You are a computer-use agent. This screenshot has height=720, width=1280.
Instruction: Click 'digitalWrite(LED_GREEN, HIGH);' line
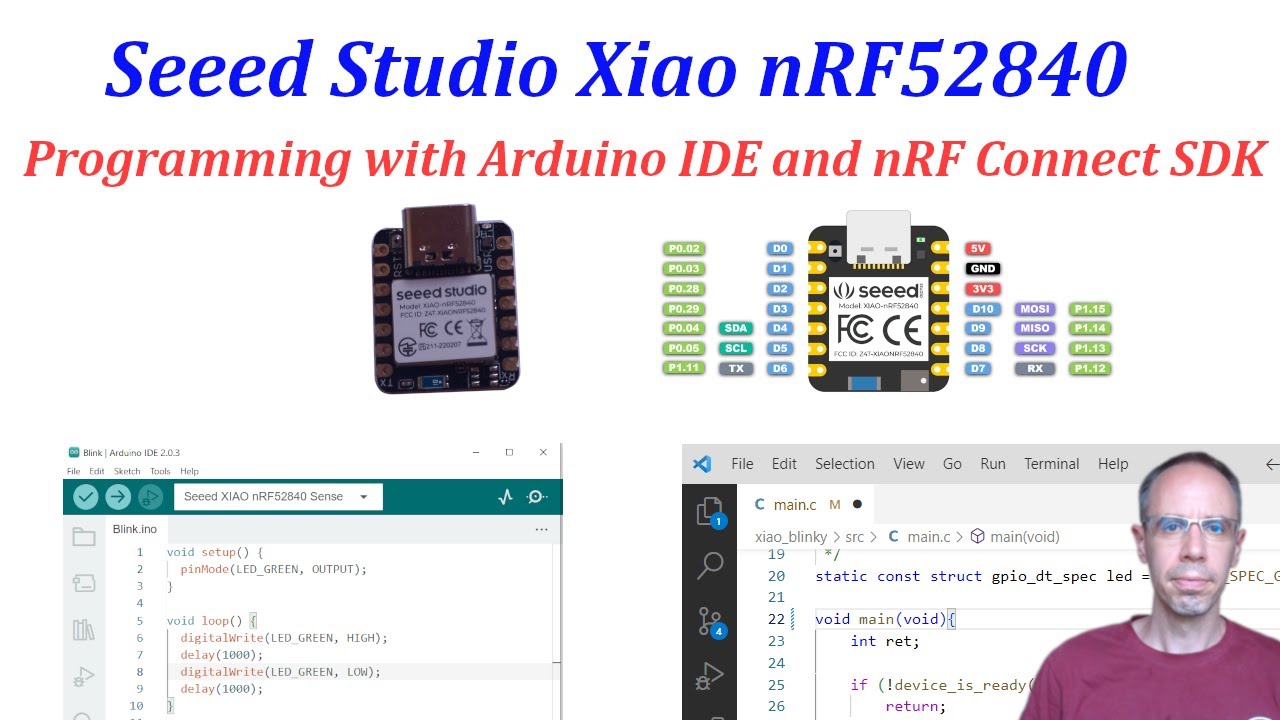click(x=284, y=638)
